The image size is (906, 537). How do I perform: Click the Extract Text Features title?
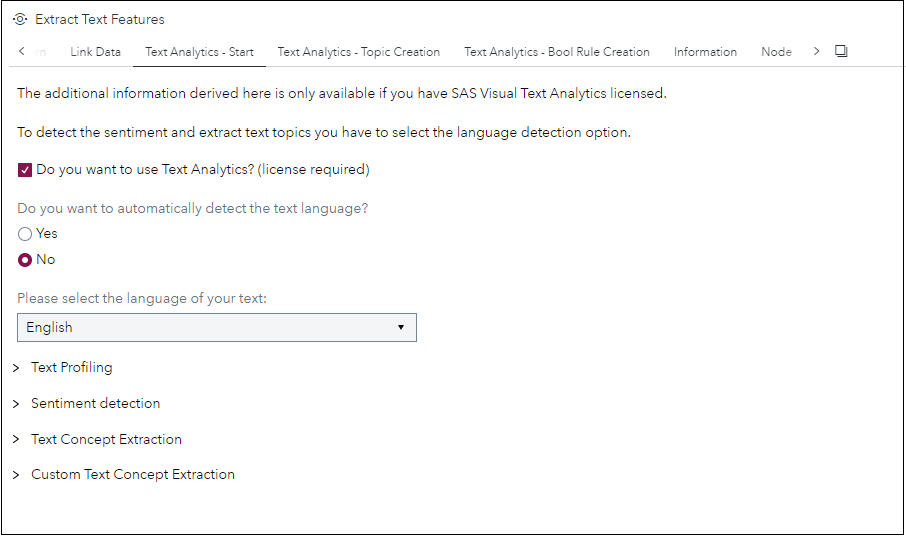pos(100,19)
